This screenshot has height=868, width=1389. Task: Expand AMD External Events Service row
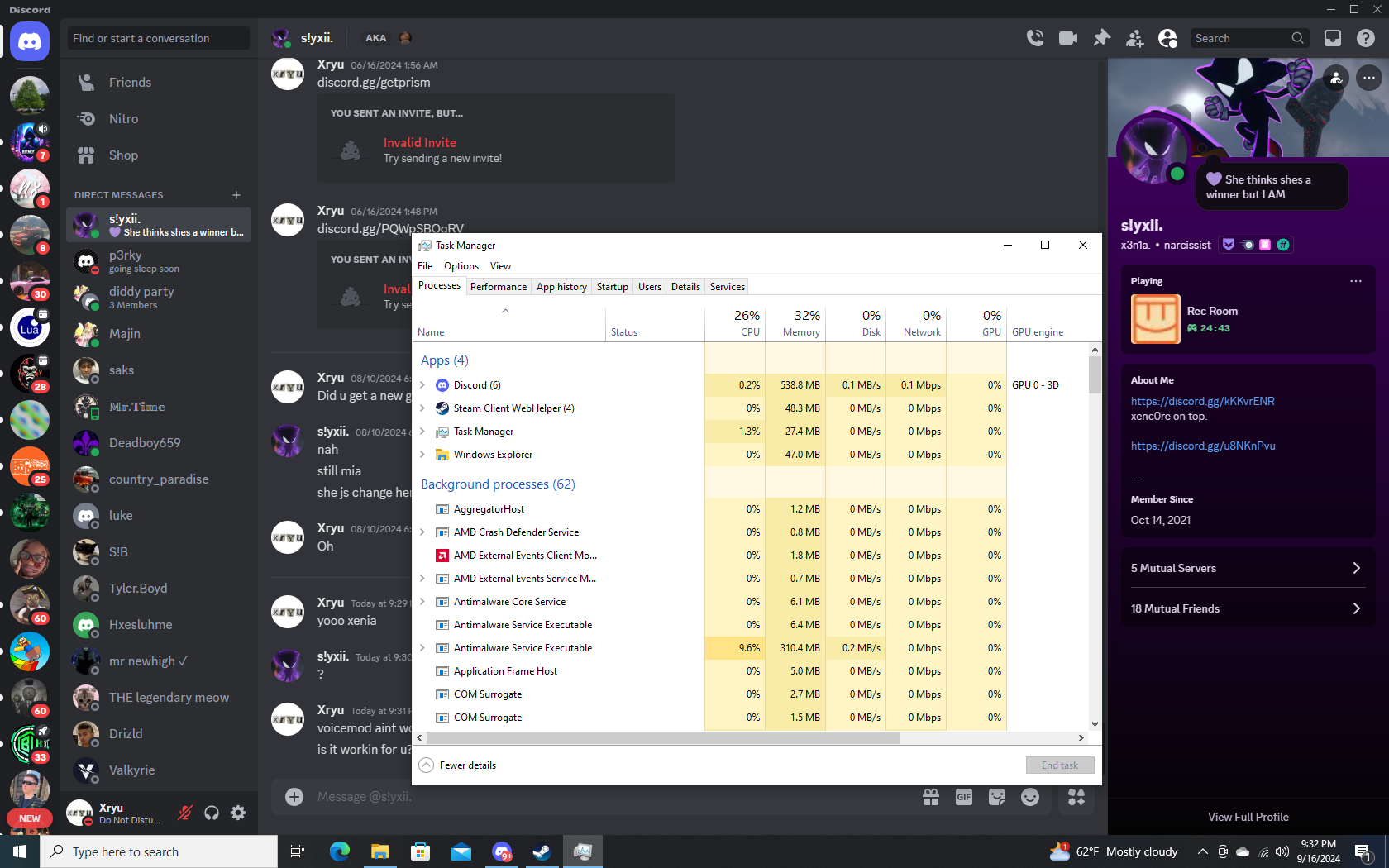(x=422, y=579)
